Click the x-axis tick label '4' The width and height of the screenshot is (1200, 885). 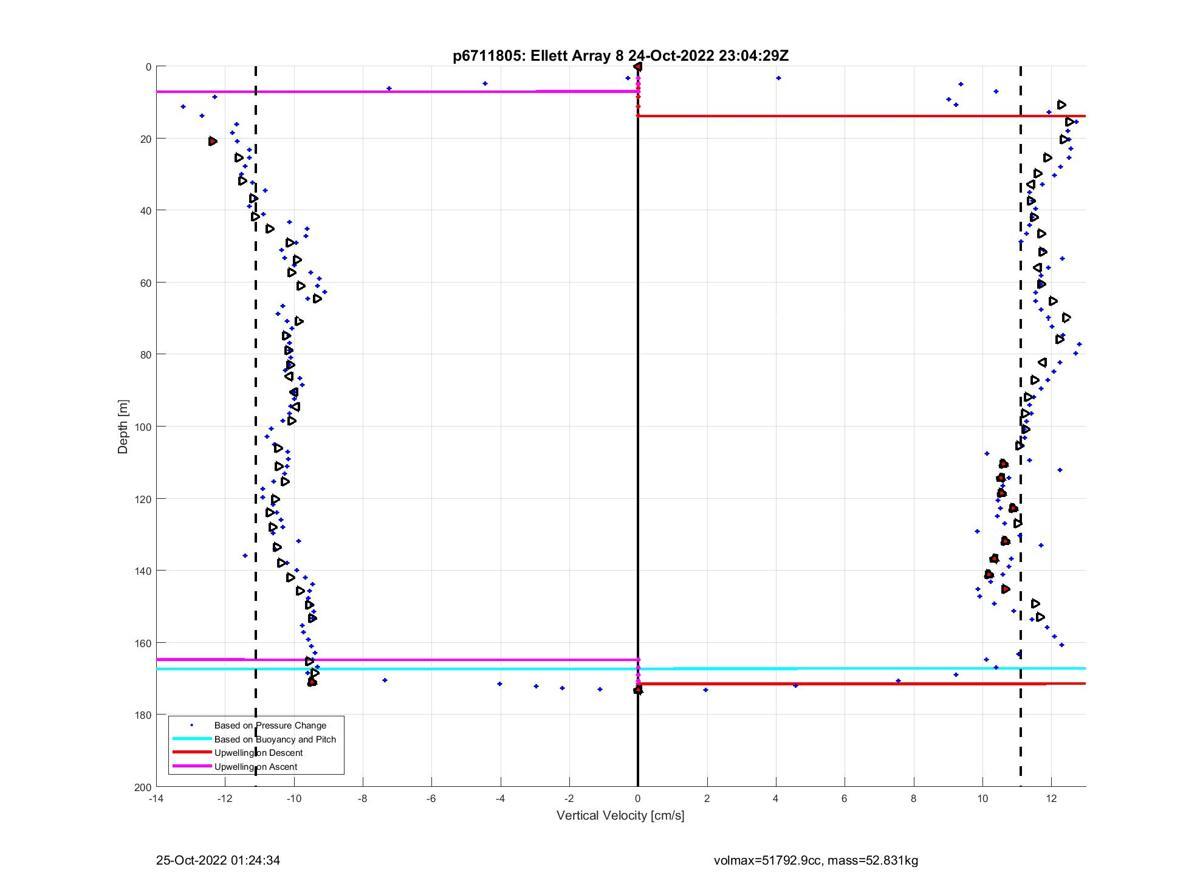776,799
